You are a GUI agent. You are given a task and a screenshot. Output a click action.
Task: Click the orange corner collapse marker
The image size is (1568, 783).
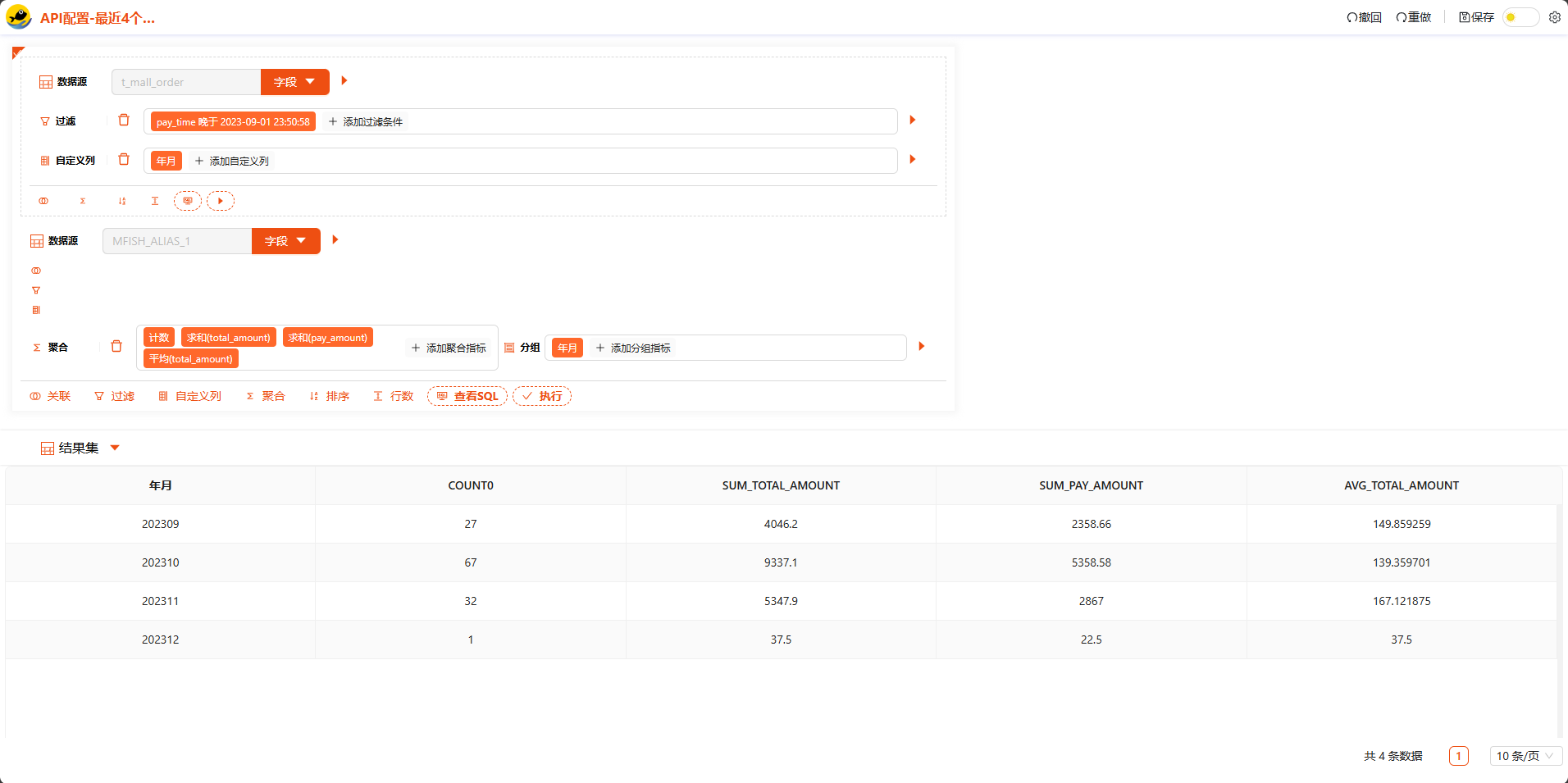18,52
